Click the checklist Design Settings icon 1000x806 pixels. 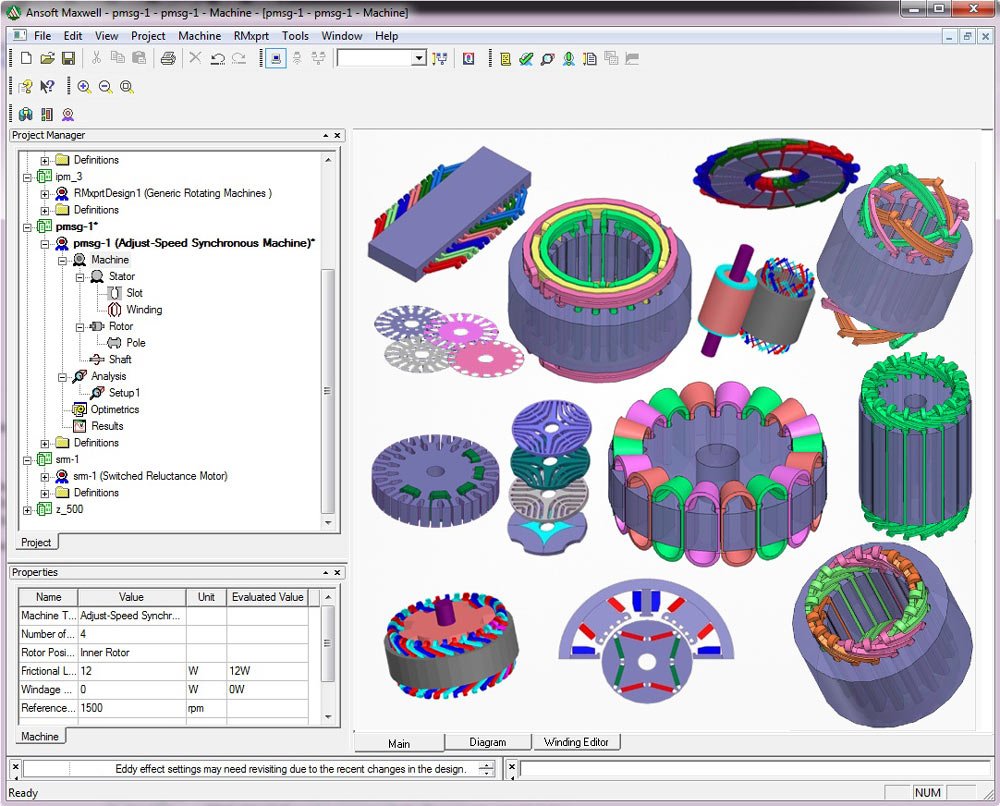[505, 59]
